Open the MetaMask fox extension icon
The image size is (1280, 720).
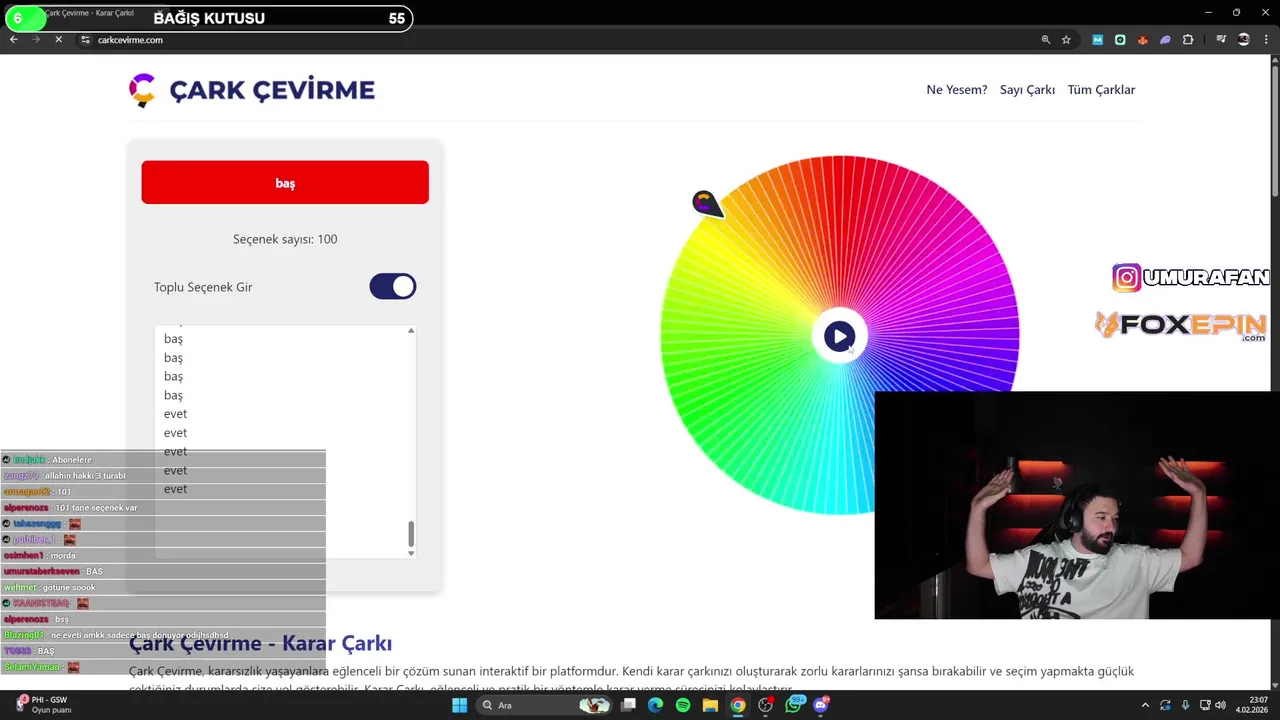[1143, 40]
